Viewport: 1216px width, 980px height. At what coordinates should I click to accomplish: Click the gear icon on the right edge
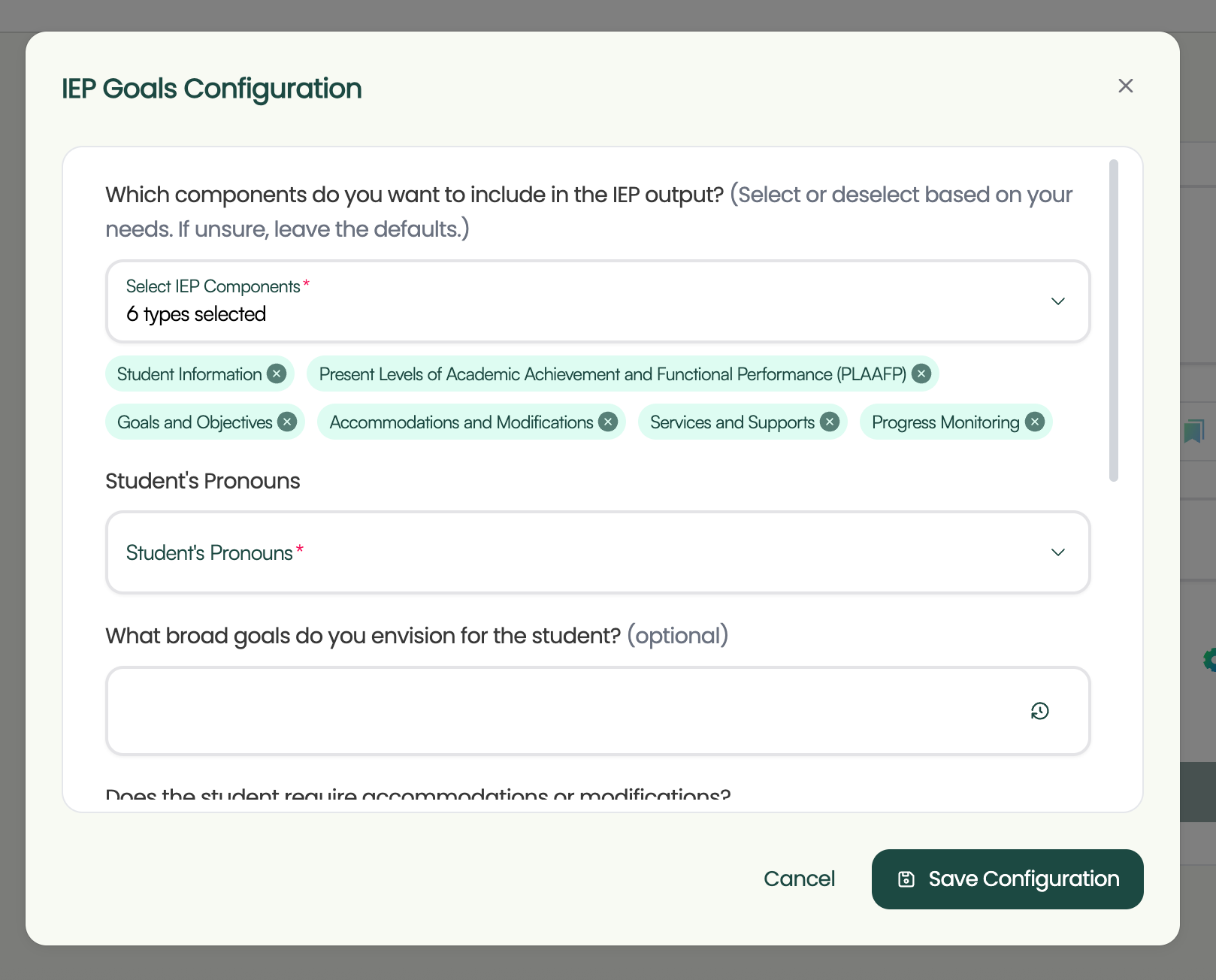(1209, 661)
